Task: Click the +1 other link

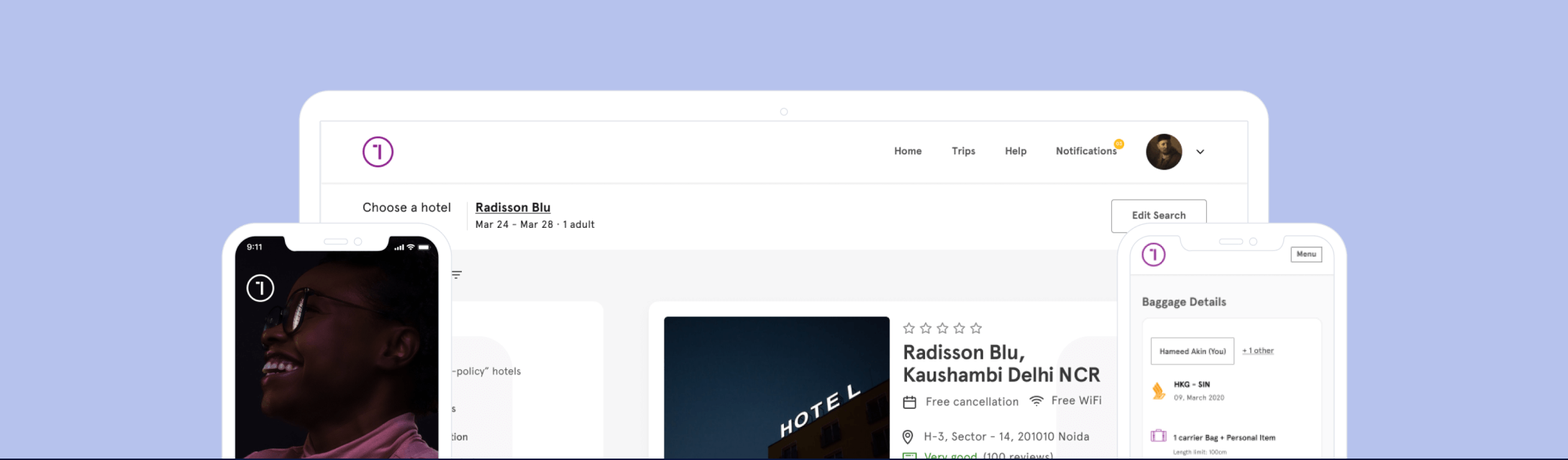Action: tap(1258, 351)
